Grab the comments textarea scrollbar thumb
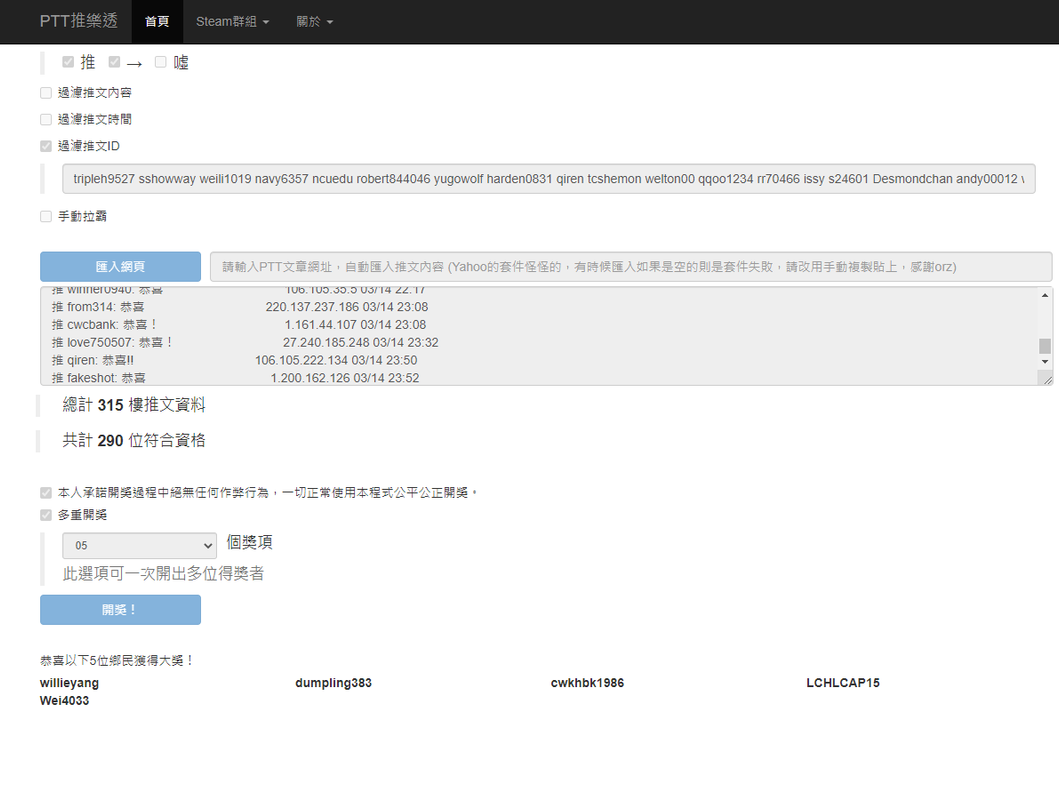This screenshot has width=1059, height=800. (x=1045, y=346)
